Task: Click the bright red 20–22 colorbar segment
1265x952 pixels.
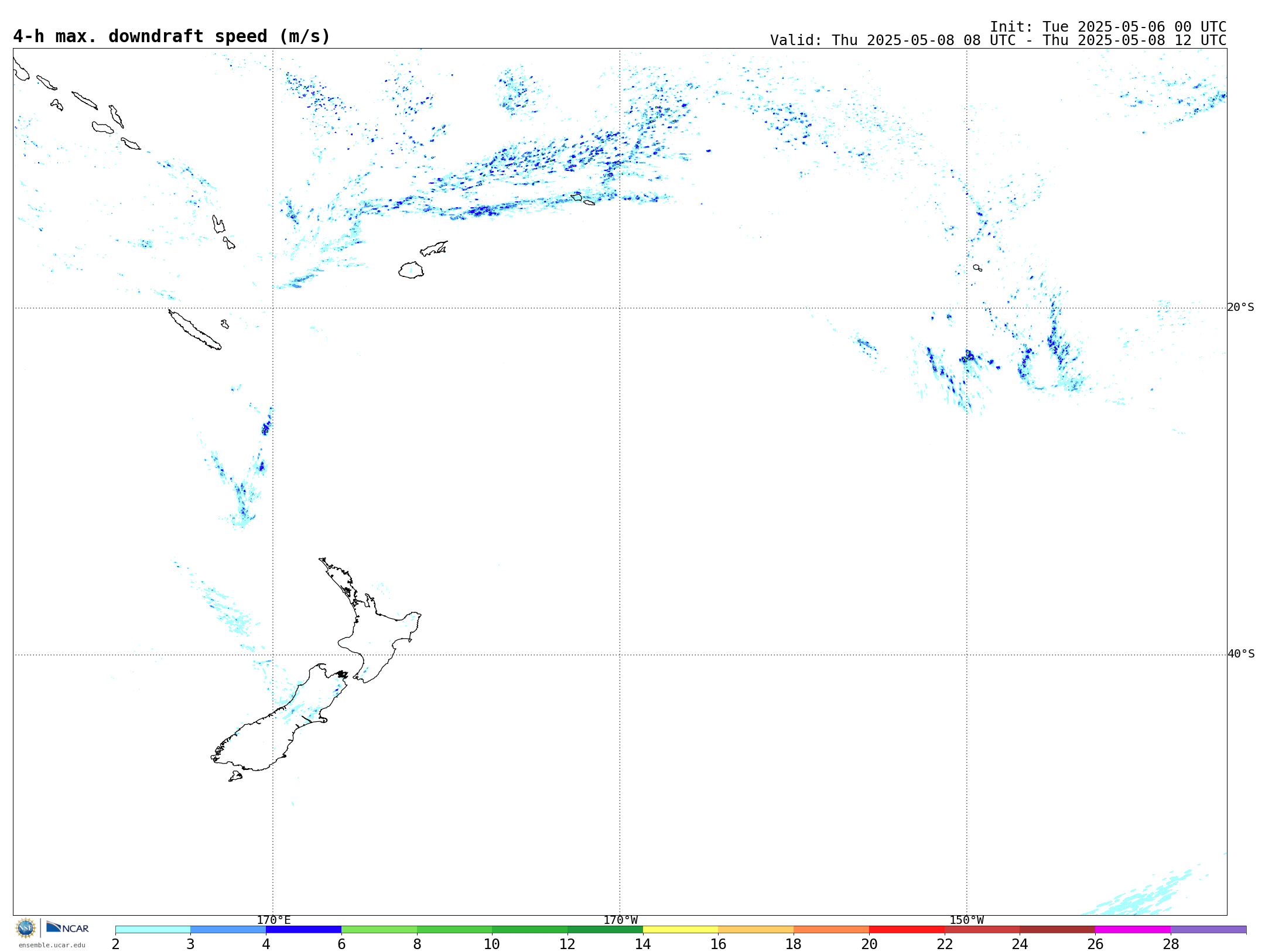Action: point(907,929)
